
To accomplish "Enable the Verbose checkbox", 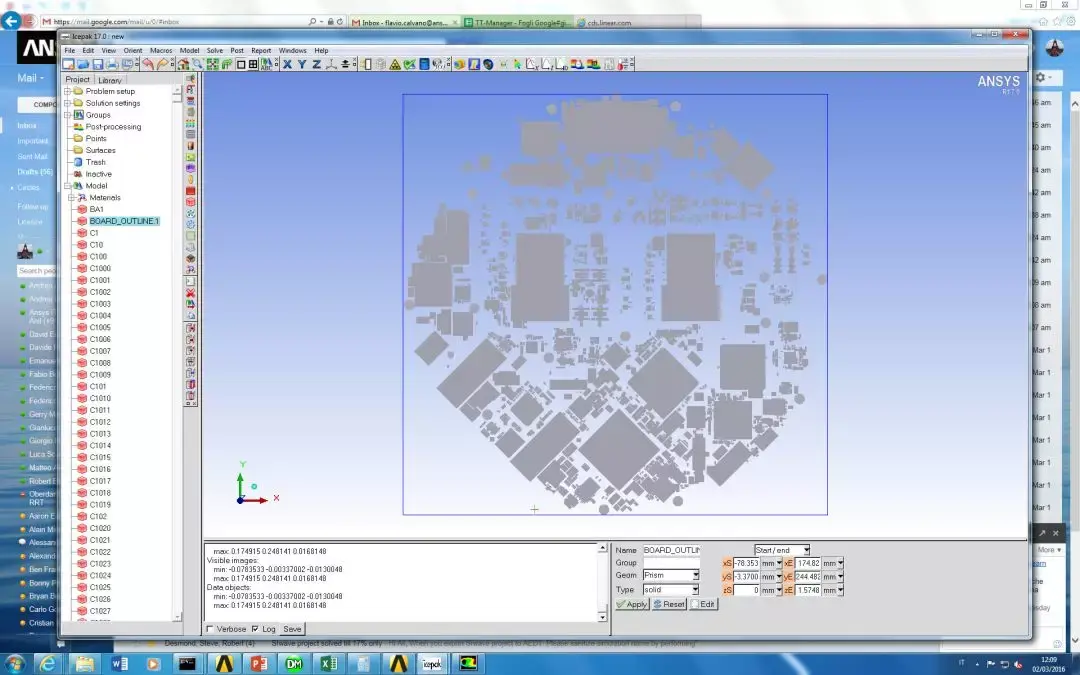I will click(210, 629).
